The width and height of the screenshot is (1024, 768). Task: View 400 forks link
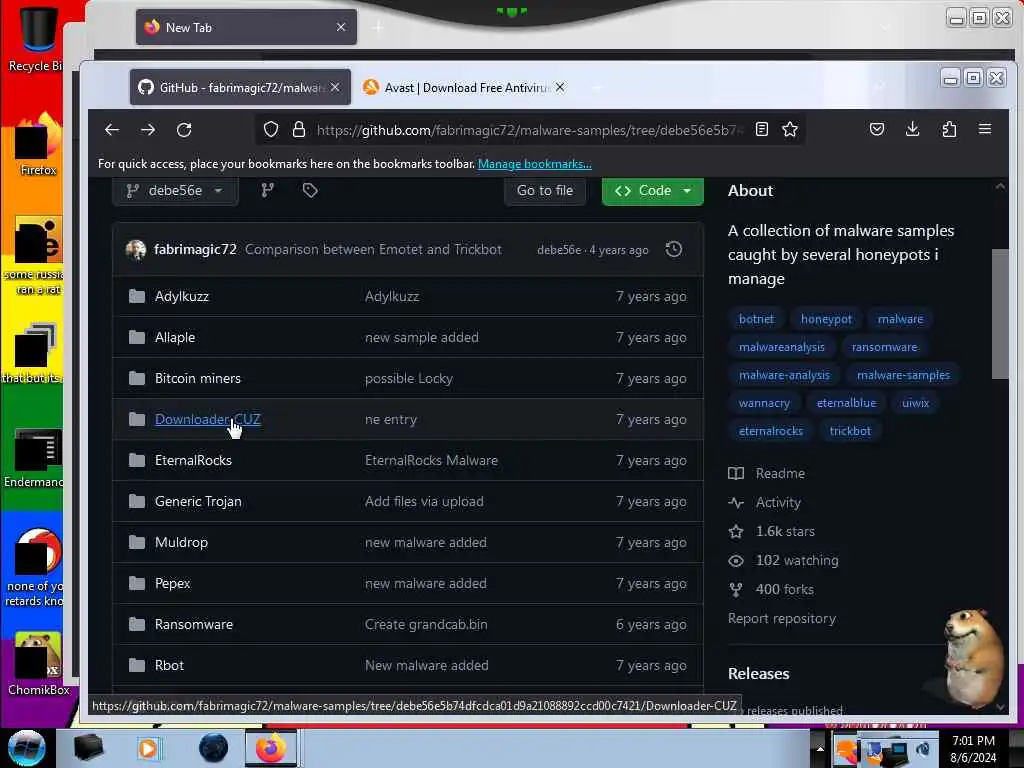pyautogui.click(x=771, y=589)
